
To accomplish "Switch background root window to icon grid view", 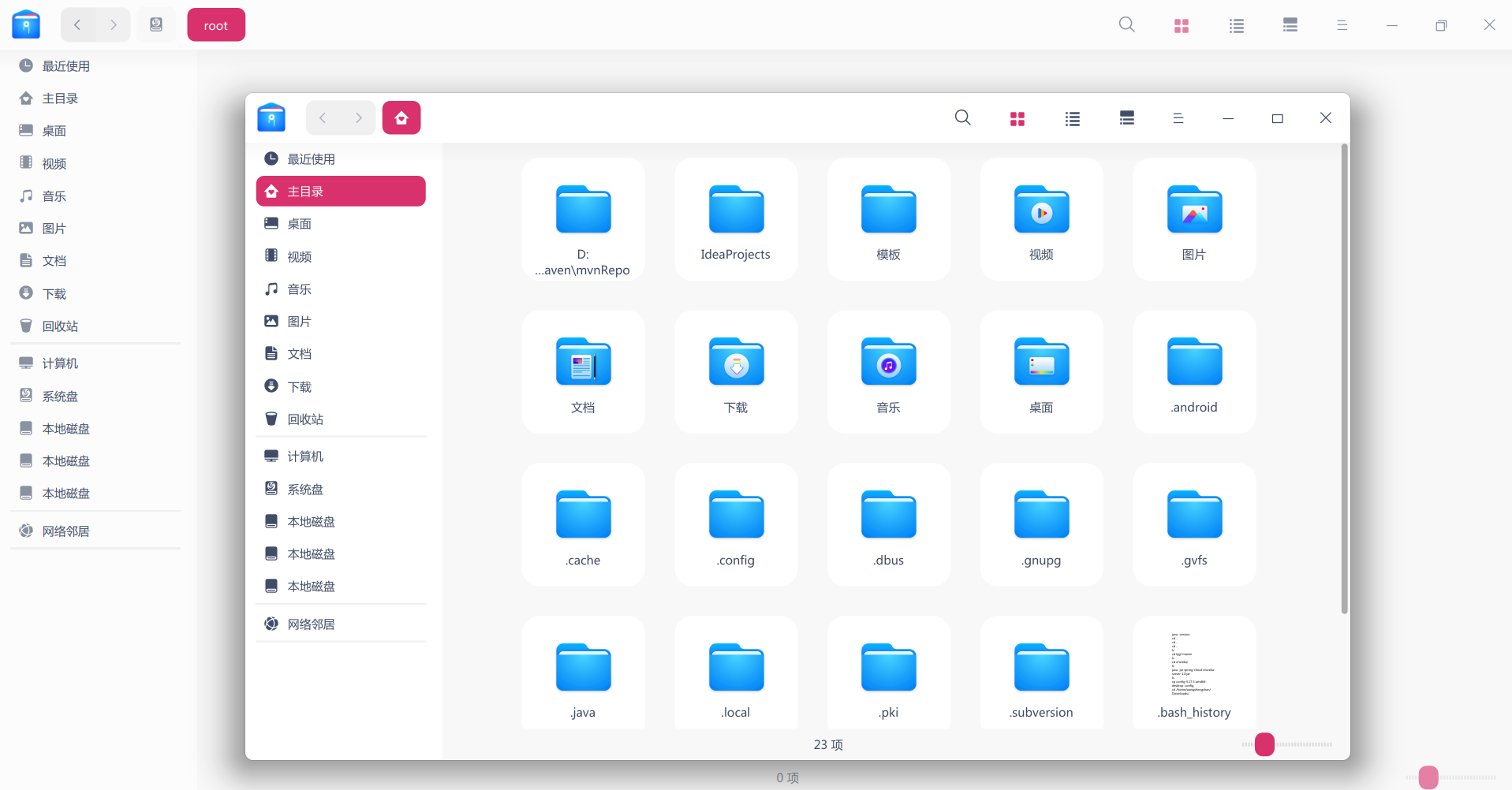I will (1182, 25).
